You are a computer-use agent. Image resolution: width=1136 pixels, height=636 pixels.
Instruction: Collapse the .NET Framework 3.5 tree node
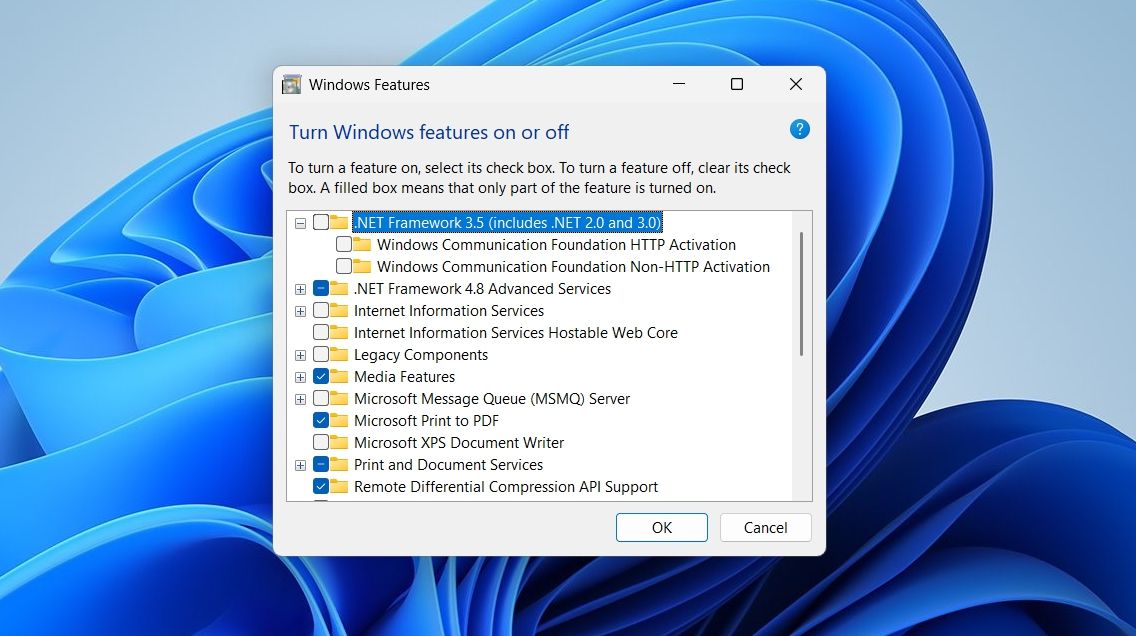tap(300, 223)
